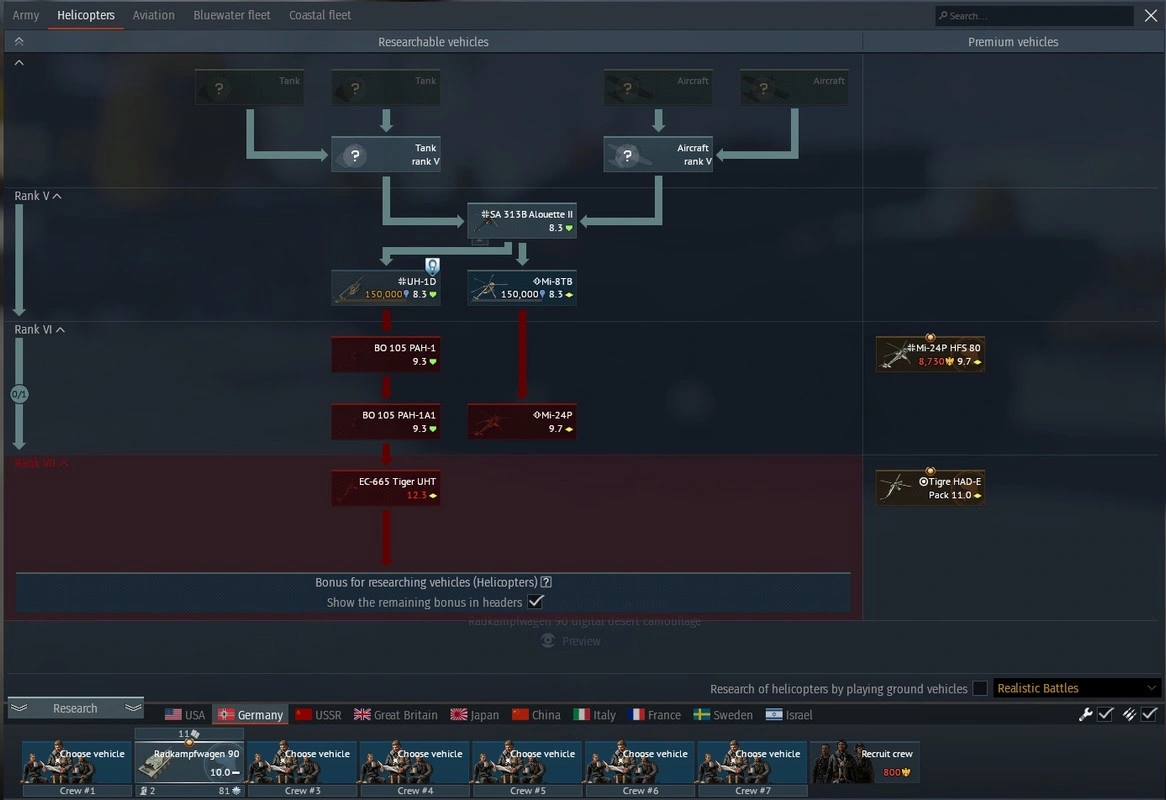Collapse all ranks with double chevron

[x=19, y=42]
